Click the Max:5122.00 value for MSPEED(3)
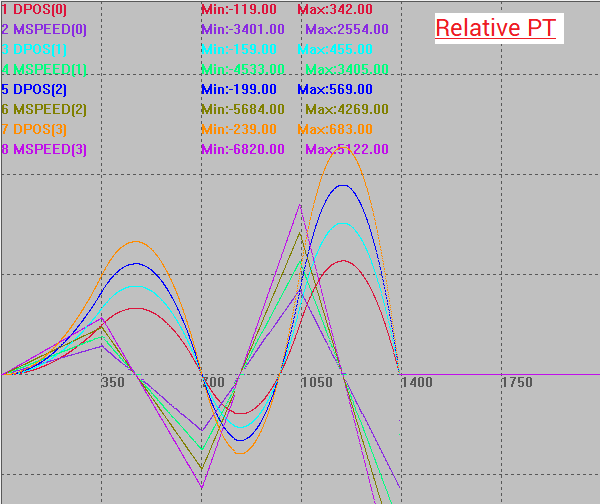Screen dimensions: 600x504 click(x=346, y=149)
